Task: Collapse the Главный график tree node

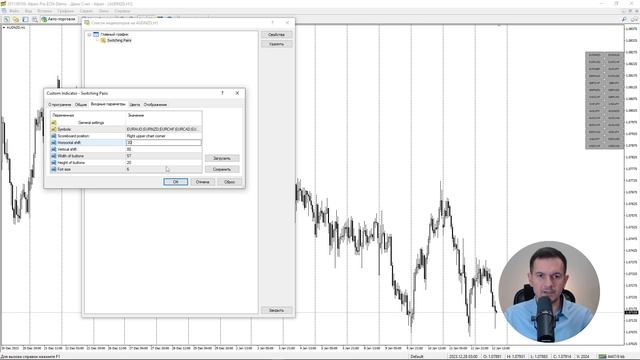Action: tap(89, 35)
